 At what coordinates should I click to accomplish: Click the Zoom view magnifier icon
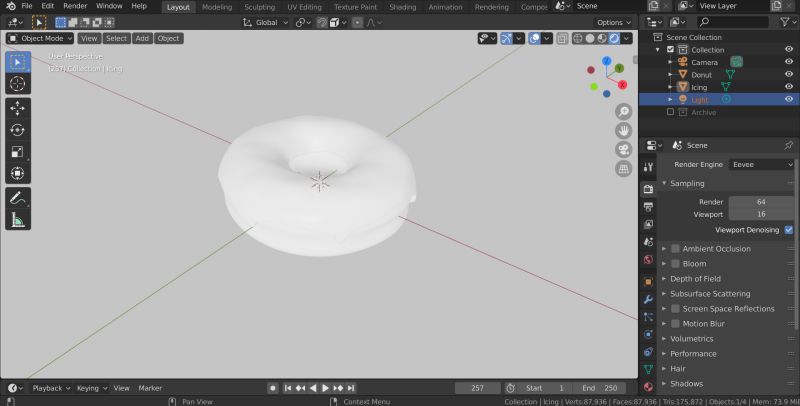tap(623, 112)
